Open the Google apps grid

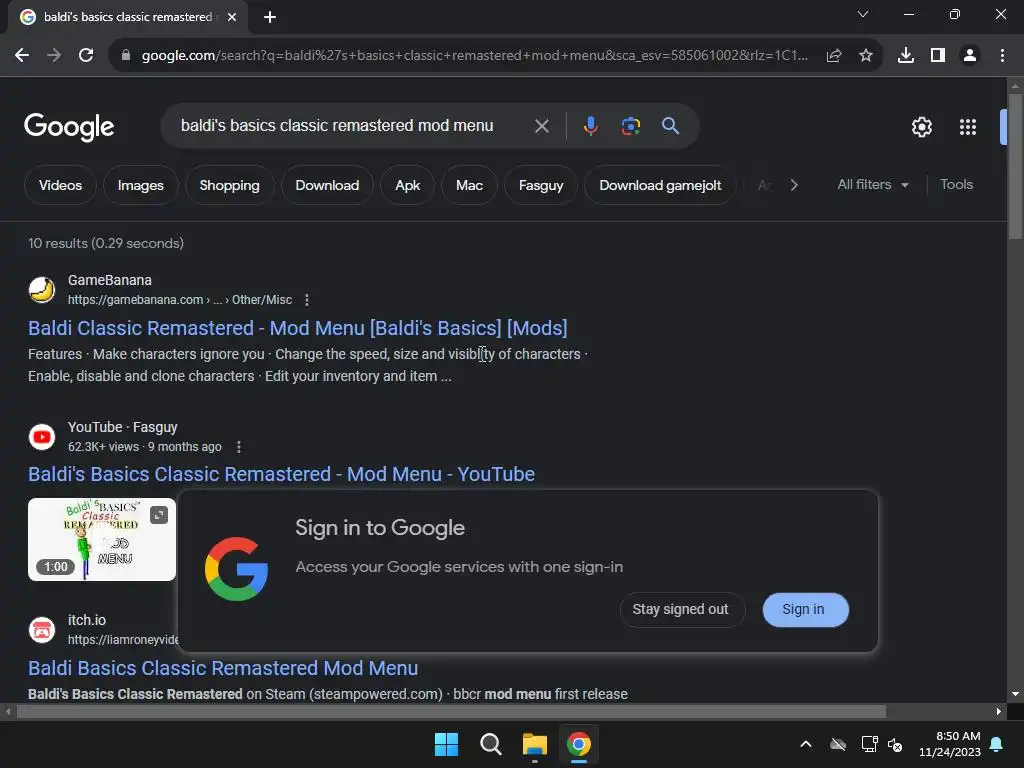(x=968, y=127)
